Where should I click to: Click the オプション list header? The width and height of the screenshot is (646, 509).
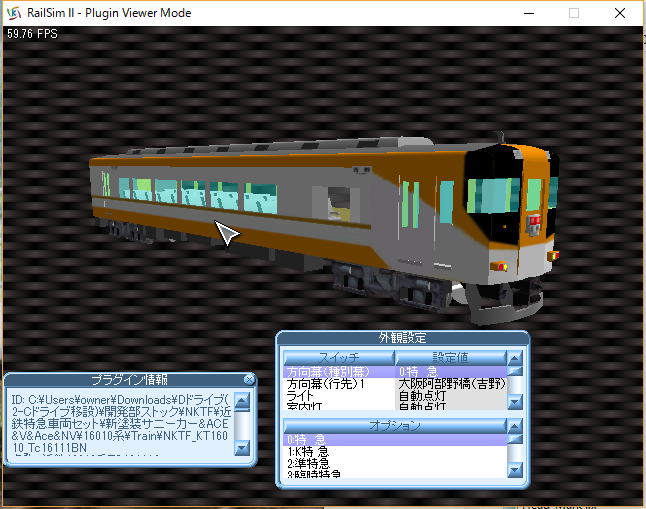point(395,426)
